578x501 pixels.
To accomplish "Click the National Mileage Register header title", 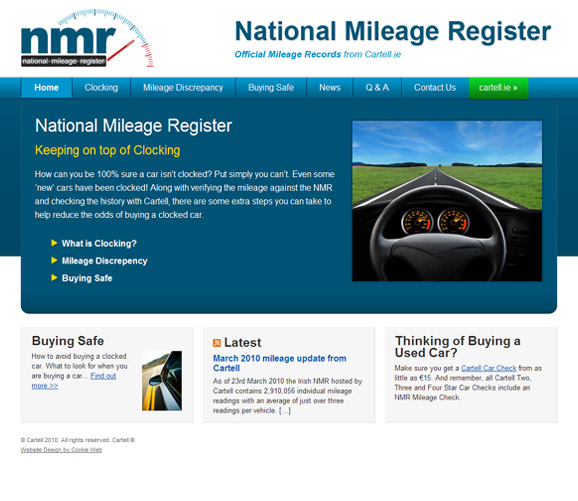I will tap(393, 32).
